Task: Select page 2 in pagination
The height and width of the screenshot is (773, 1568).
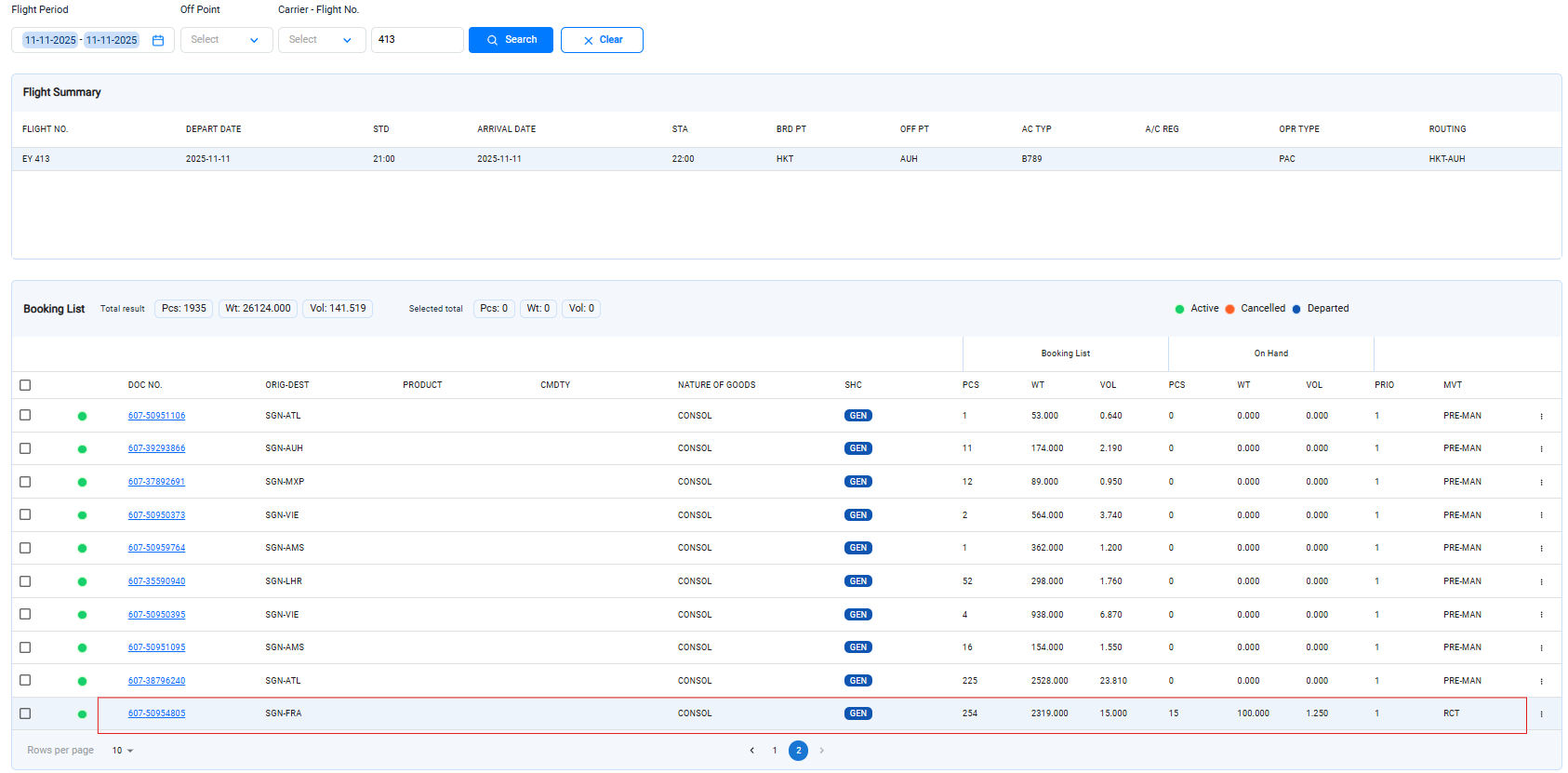Action: [798, 751]
